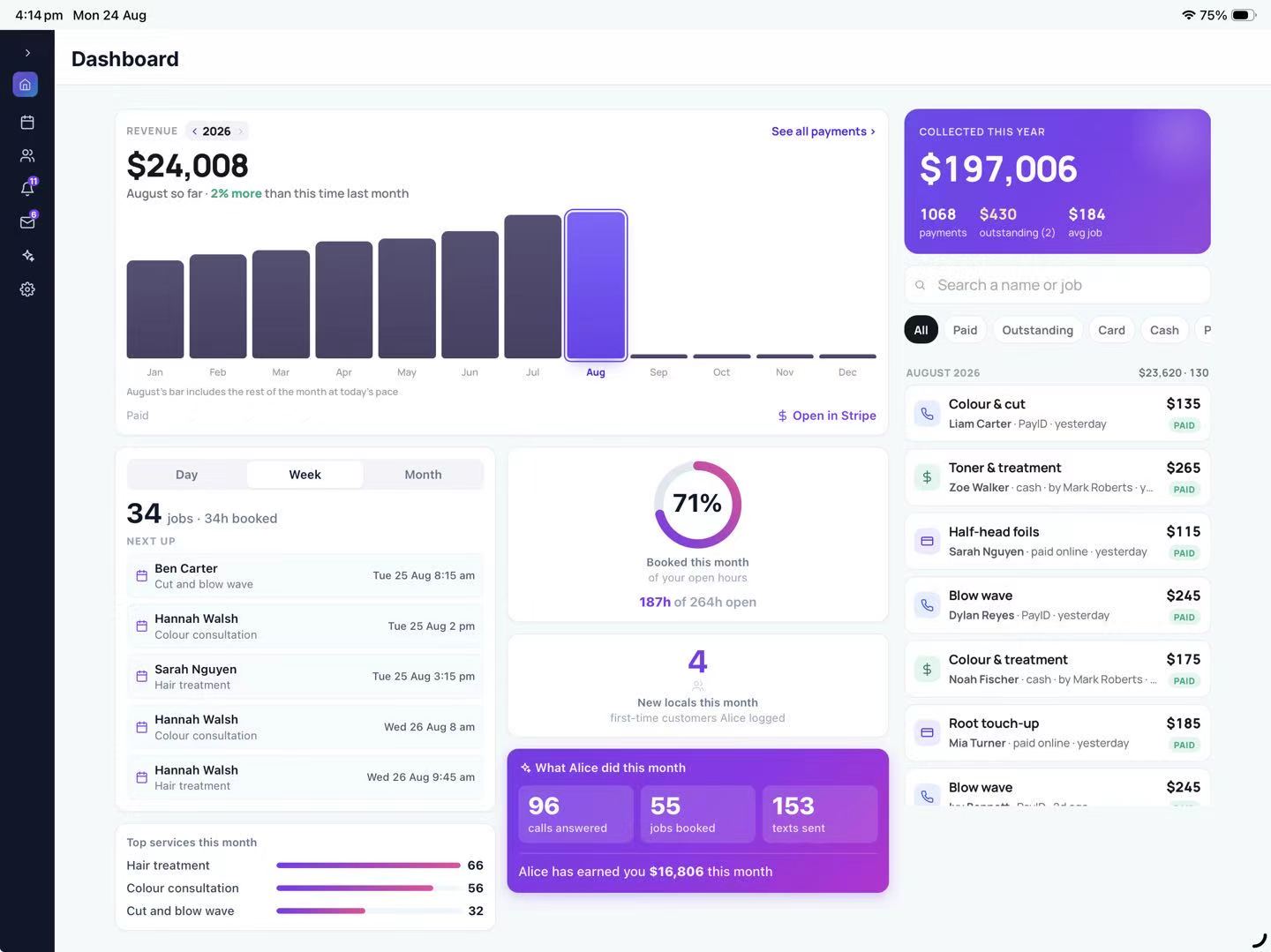The height and width of the screenshot is (952, 1271).
Task: Click the 153 texts sent tile
Action: [x=820, y=813]
